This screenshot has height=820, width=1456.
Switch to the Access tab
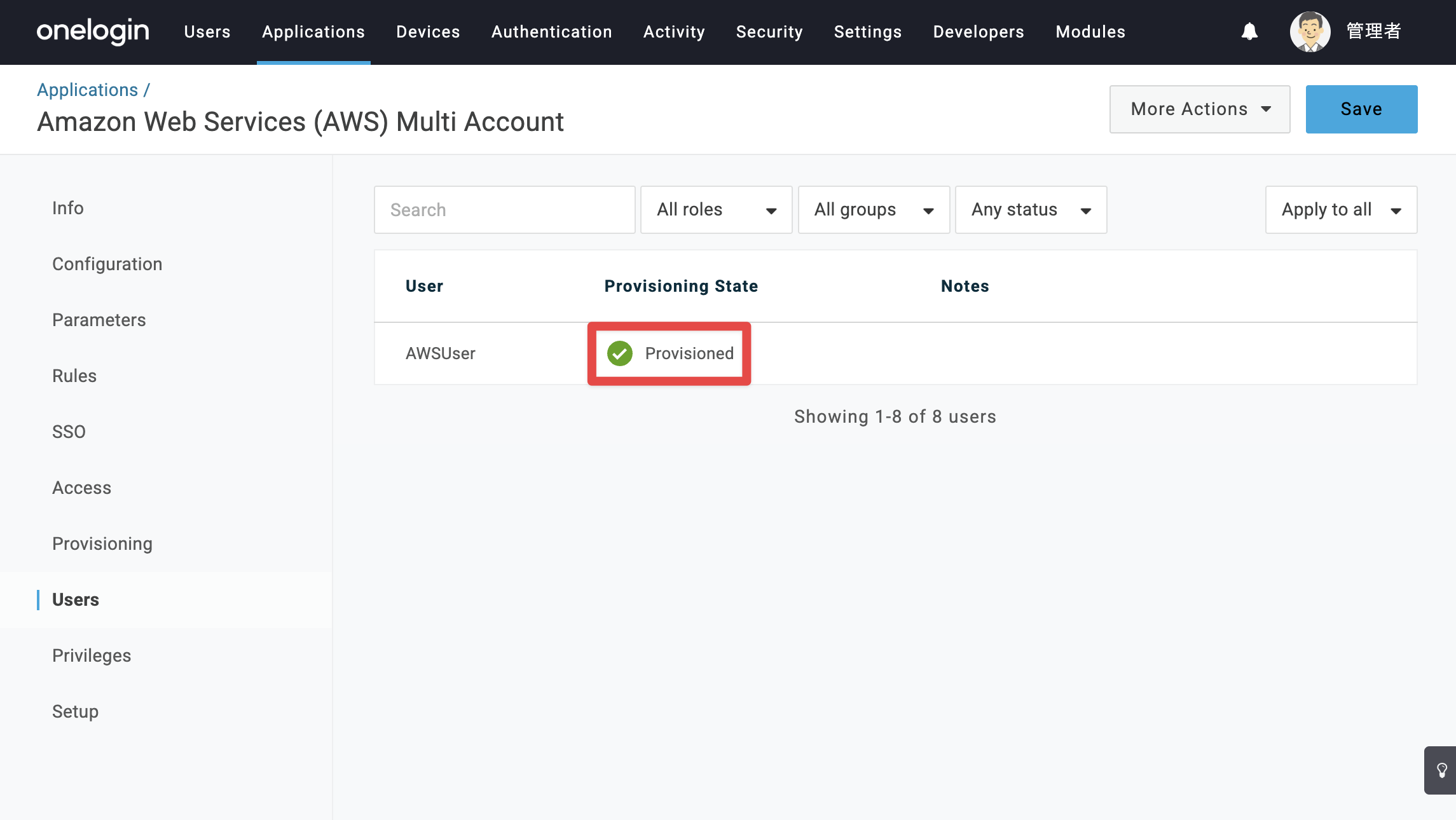[82, 488]
